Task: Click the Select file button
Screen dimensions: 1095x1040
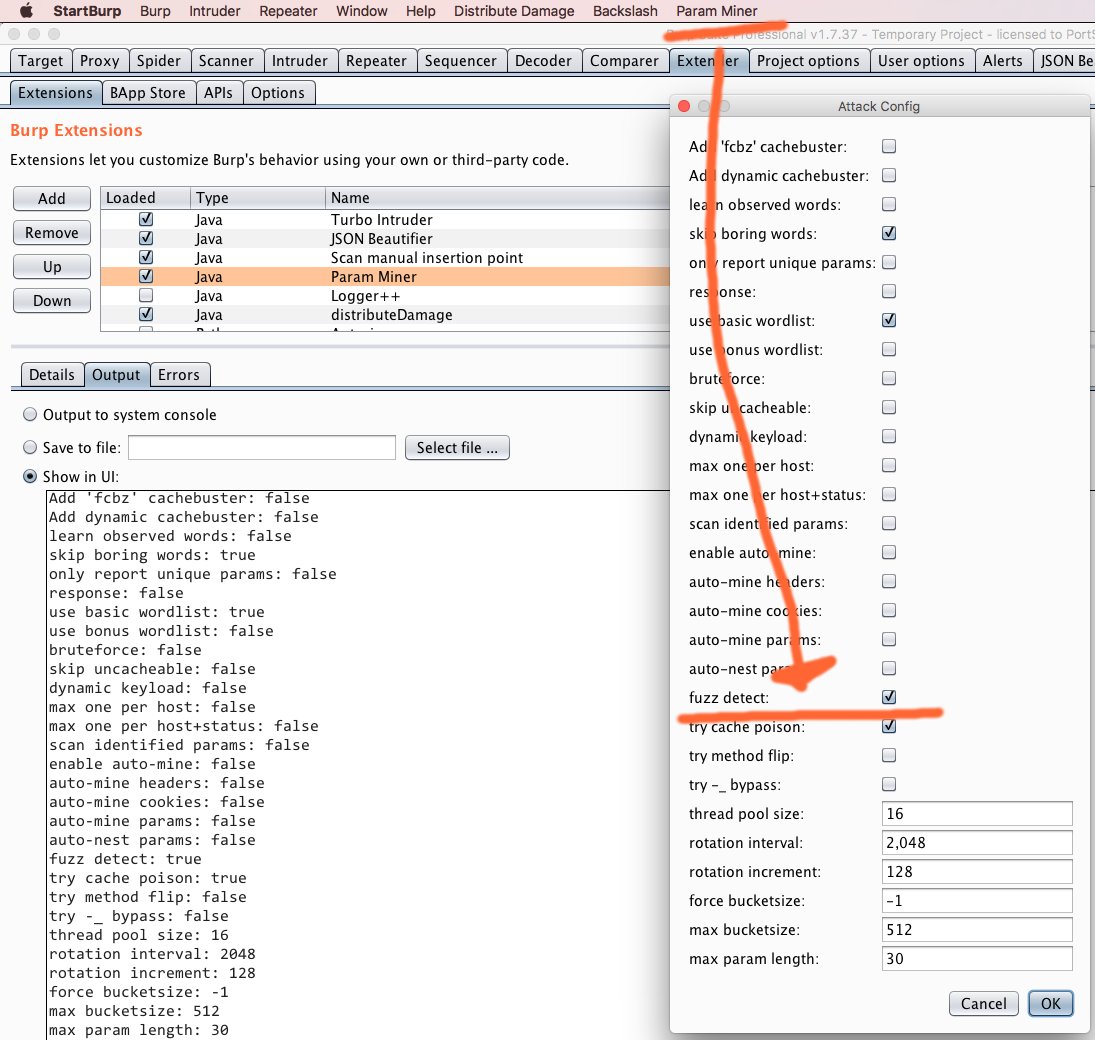Action: [x=457, y=448]
